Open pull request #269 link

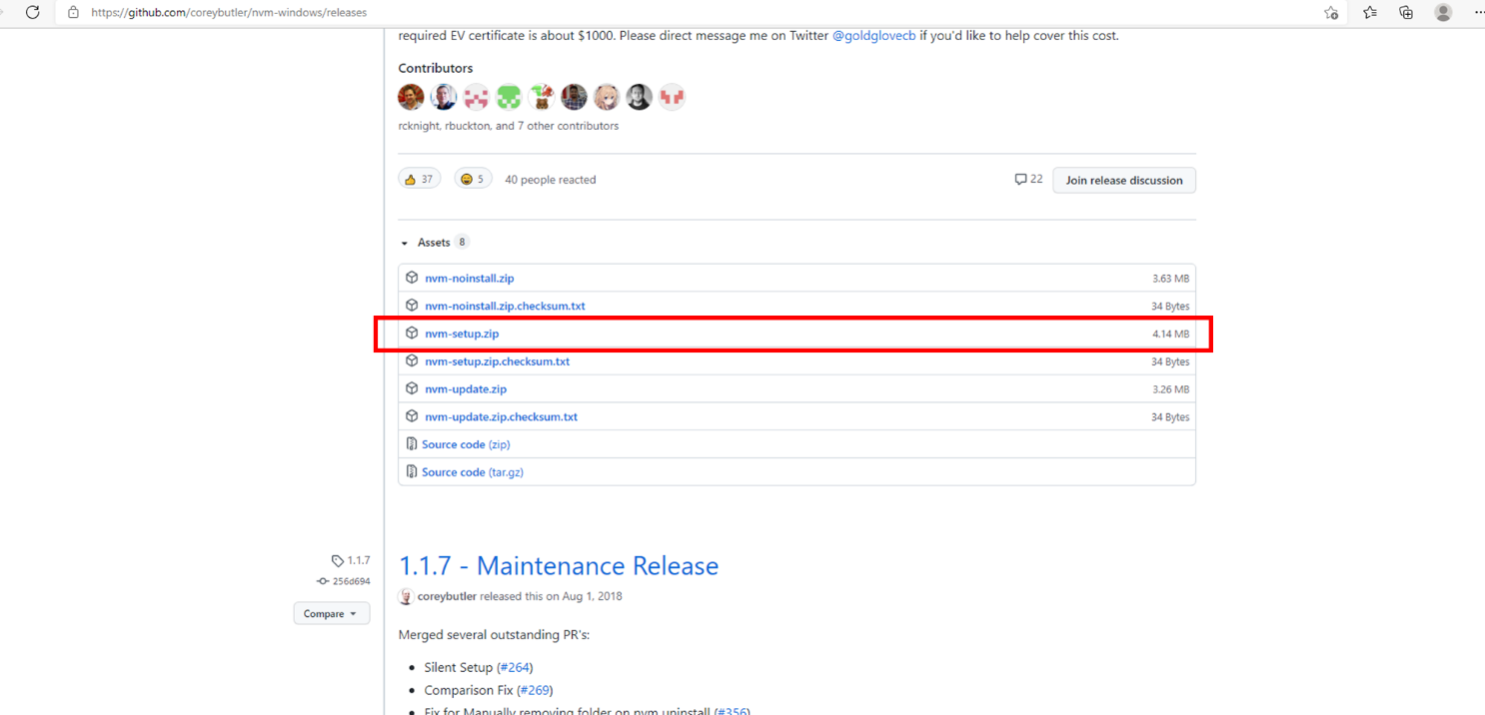pos(535,690)
